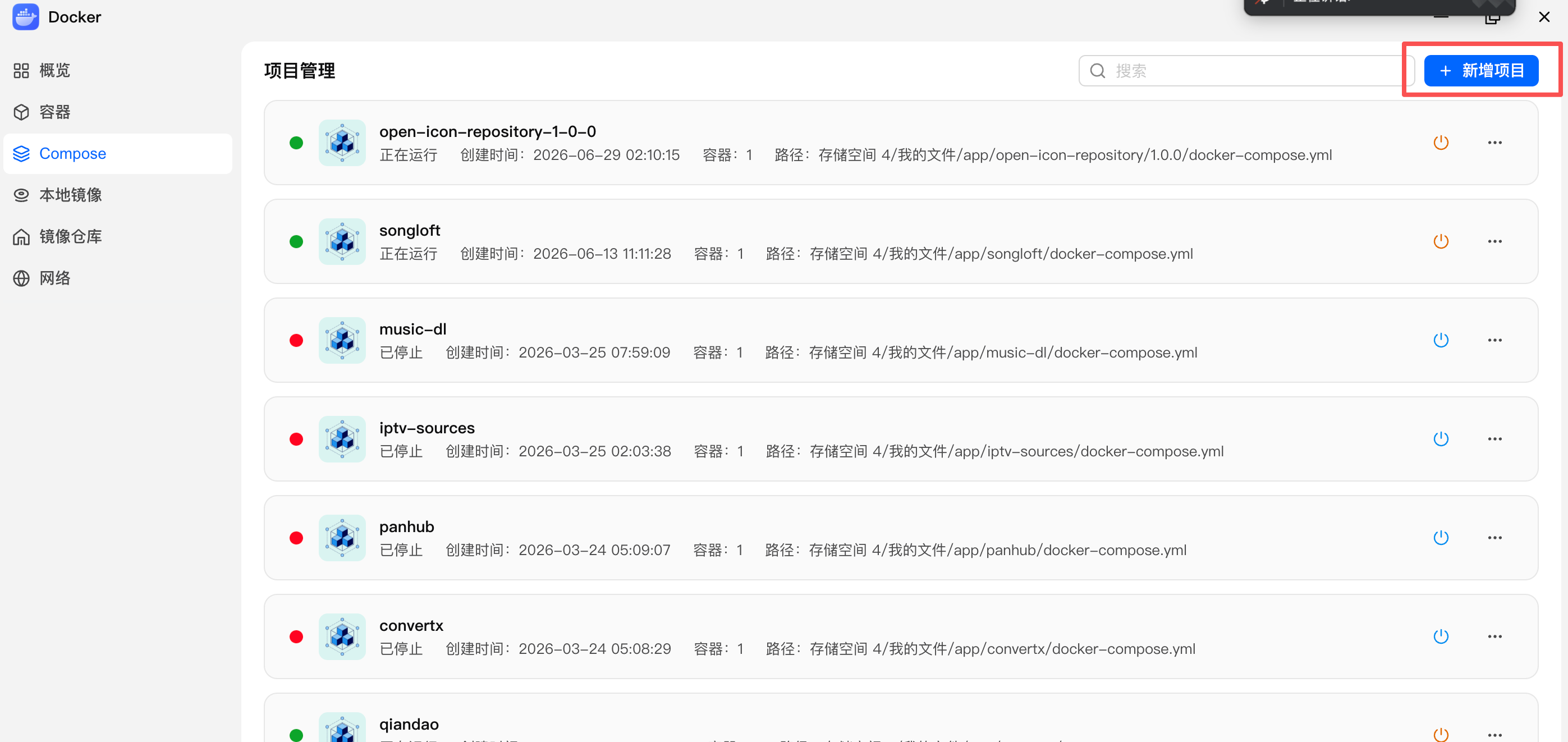Viewport: 1568px width, 742px height.
Task: Switch to the 网络 network page
Action: (117, 278)
